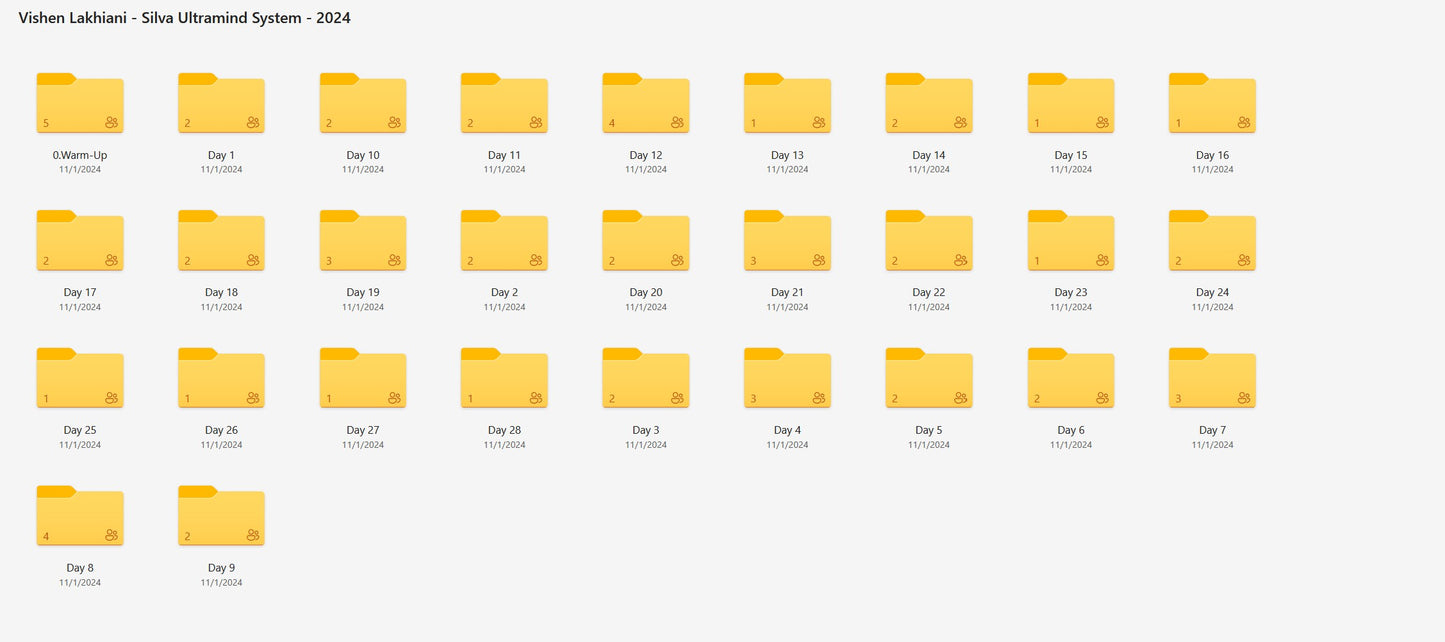Click the date under Day 22 folder
The image size is (1445, 642).
pos(929,307)
